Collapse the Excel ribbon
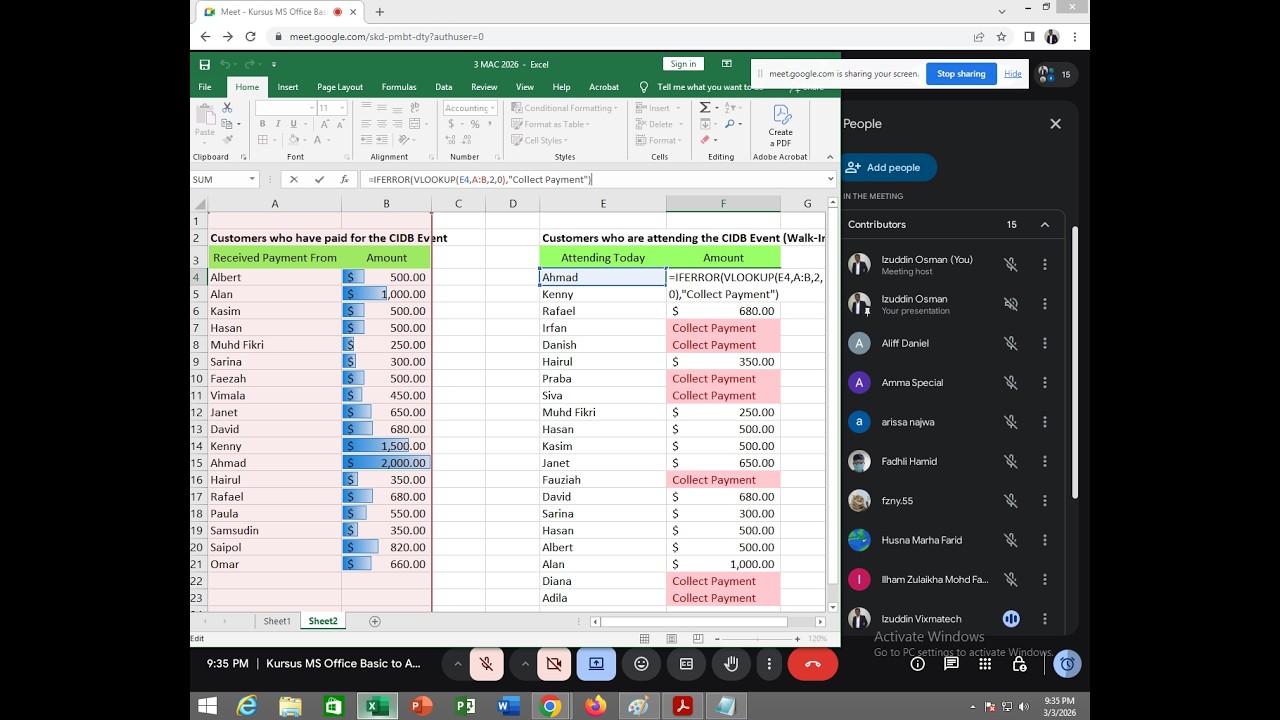Screen dimensions: 1280x720 tap(830, 157)
